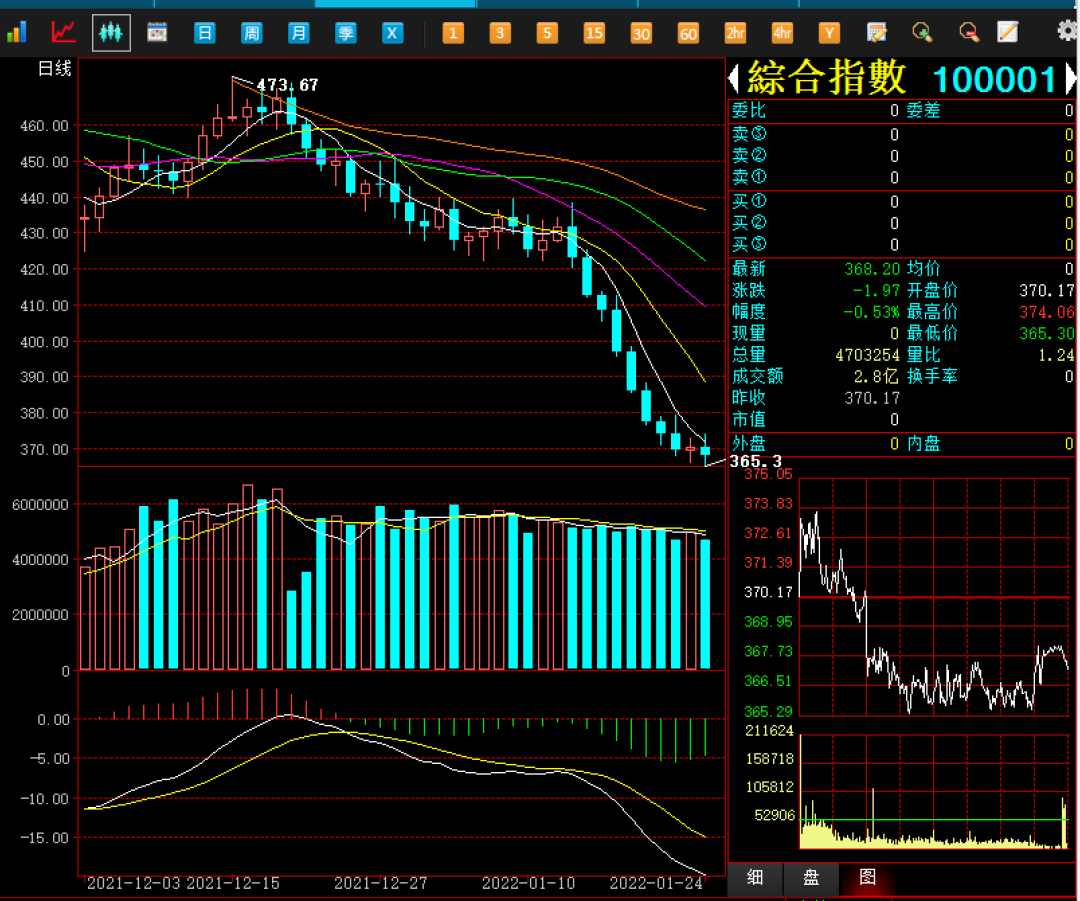
Task: Select the 30-minute interval button
Action: (641, 32)
